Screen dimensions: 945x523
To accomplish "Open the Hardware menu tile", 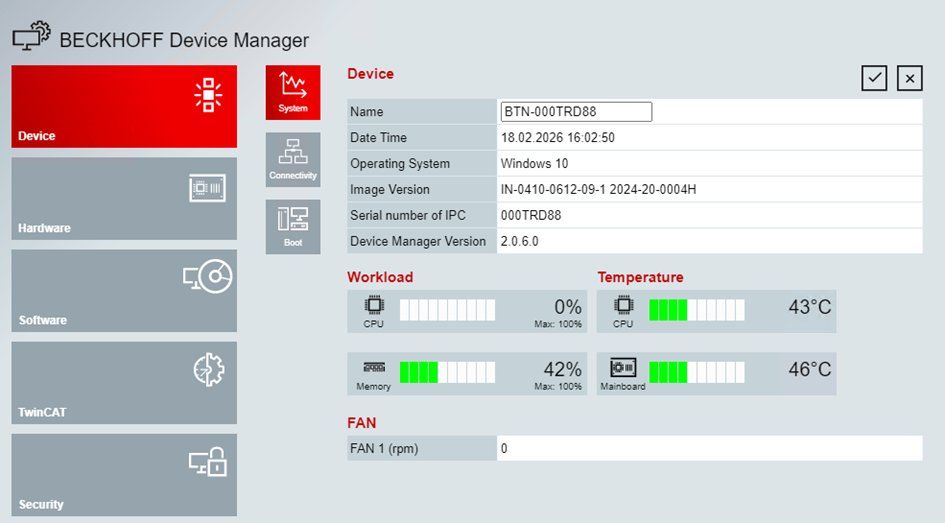I will coord(124,199).
